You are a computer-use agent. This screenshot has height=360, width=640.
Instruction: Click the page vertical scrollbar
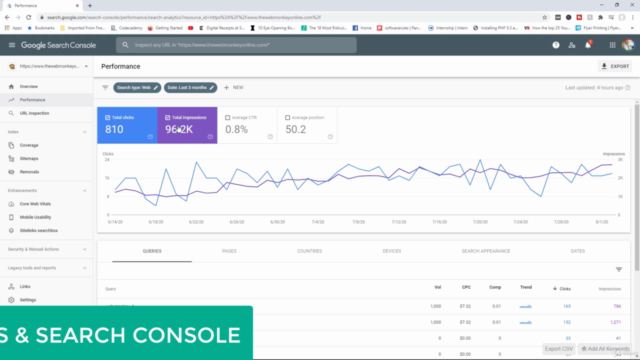click(637, 188)
